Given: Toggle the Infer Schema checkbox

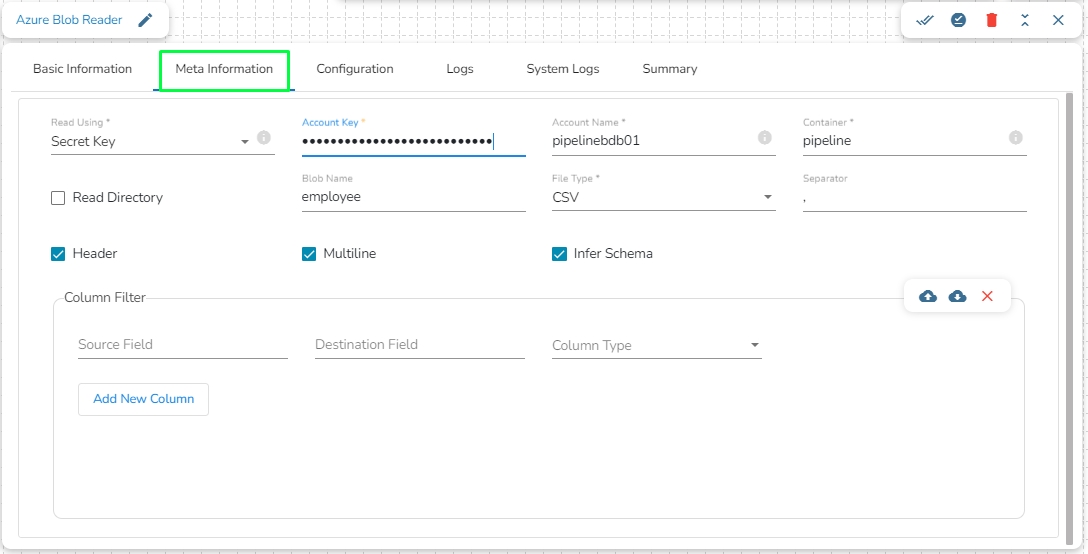Looking at the screenshot, I should point(560,254).
